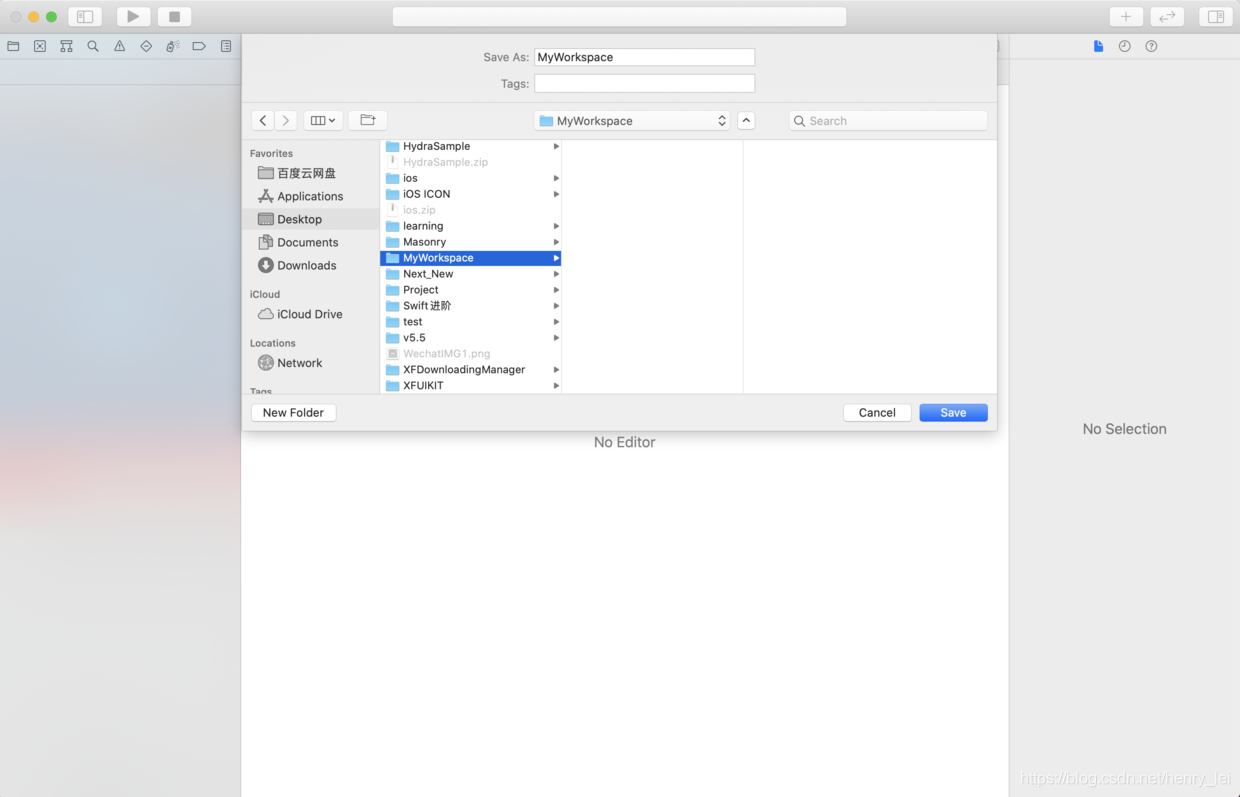Select Applications in the sidebar
The height and width of the screenshot is (797, 1240).
point(311,196)
